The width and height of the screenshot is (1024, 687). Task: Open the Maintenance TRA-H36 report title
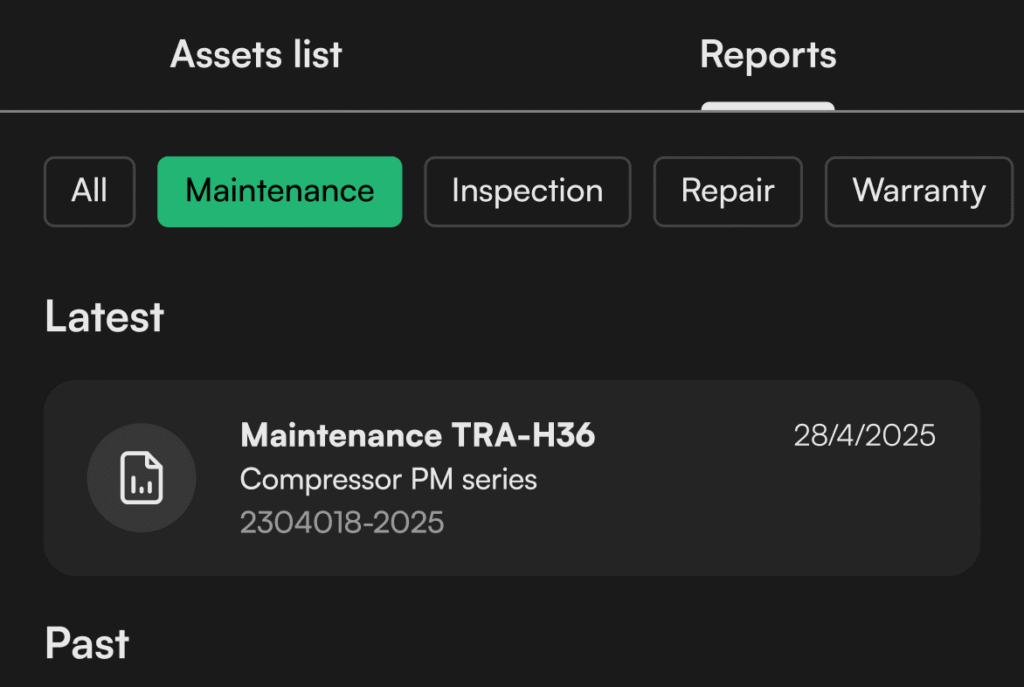417,435
